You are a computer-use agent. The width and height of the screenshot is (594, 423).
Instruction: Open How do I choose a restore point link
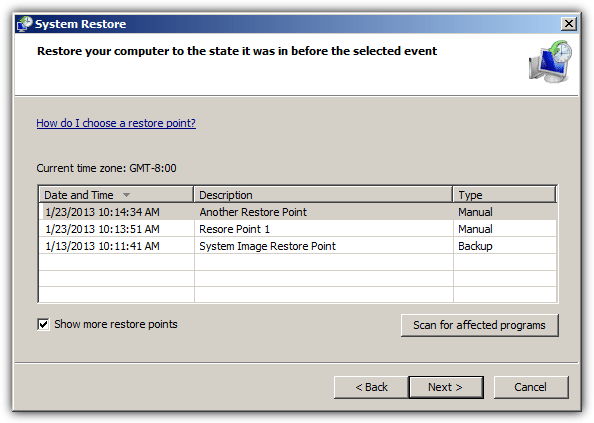point(116,123)
